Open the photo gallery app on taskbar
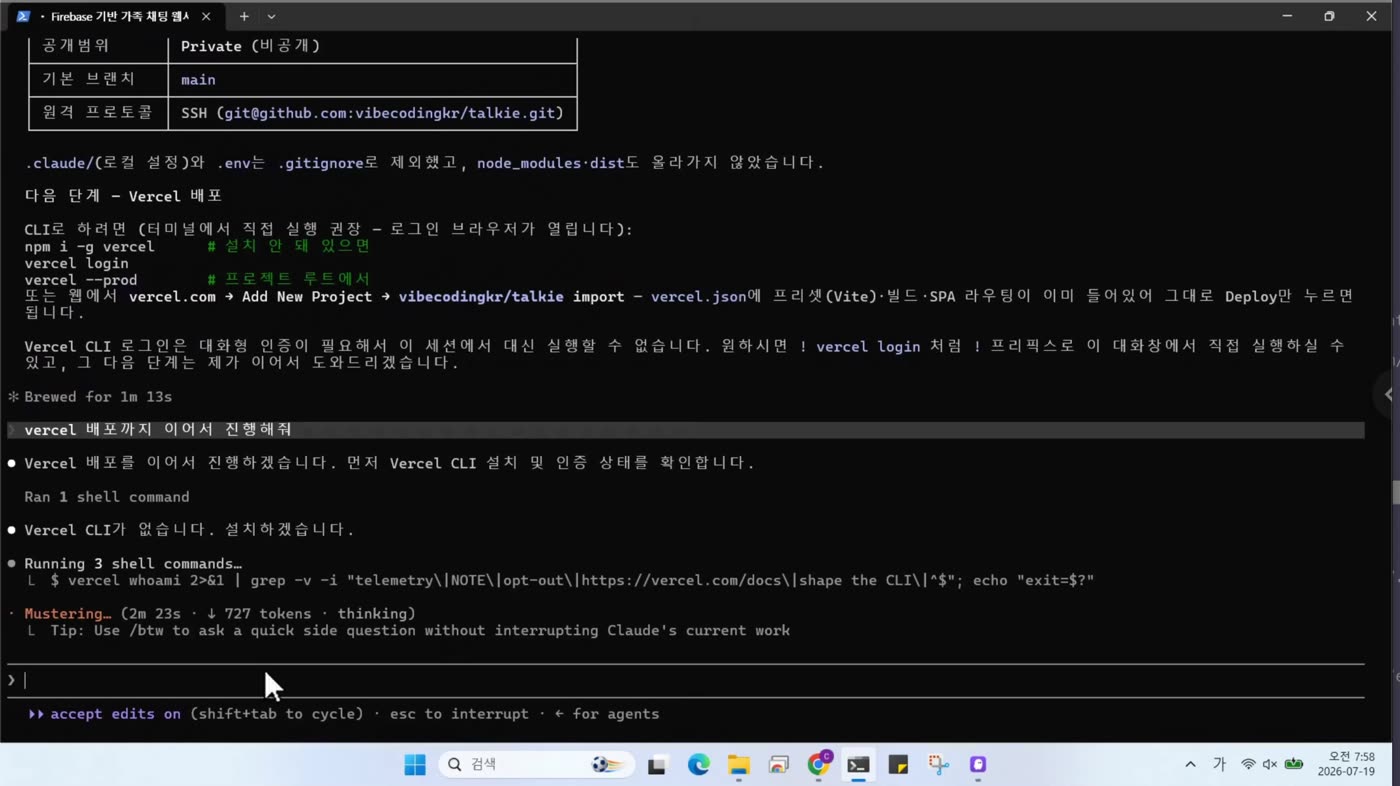Image resolution: width=1400 pixels, height=786 pixels. click(778, 765)
